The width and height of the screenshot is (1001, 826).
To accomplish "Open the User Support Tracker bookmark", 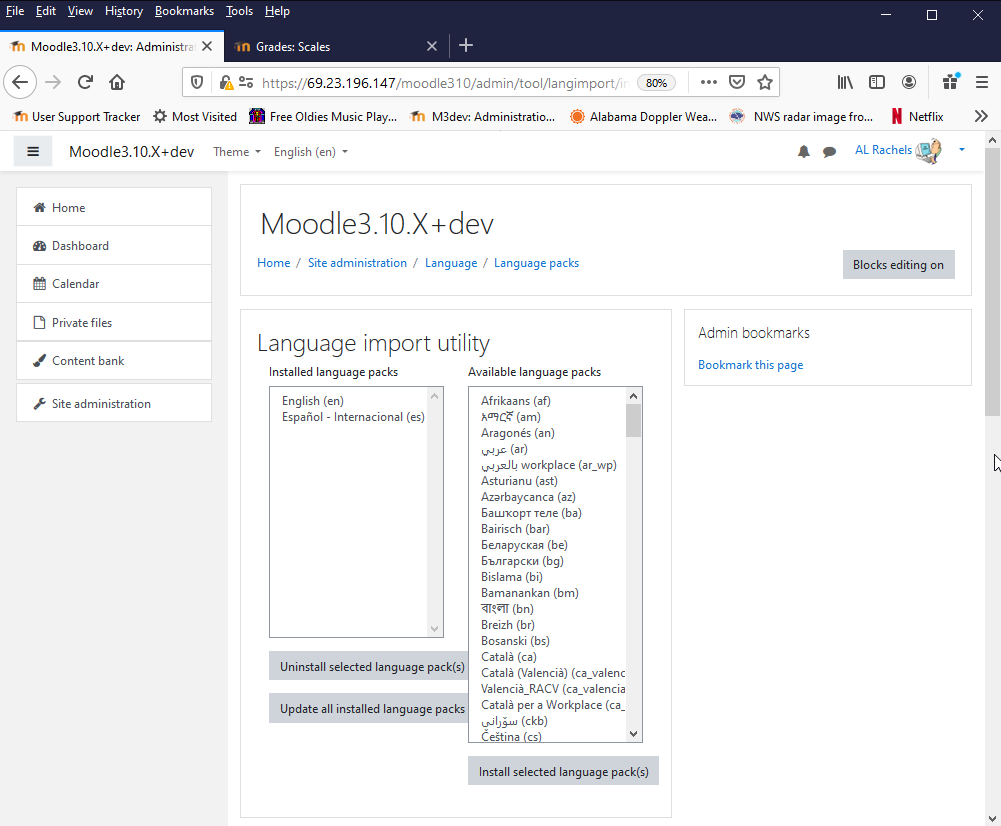I will point(76,116).
